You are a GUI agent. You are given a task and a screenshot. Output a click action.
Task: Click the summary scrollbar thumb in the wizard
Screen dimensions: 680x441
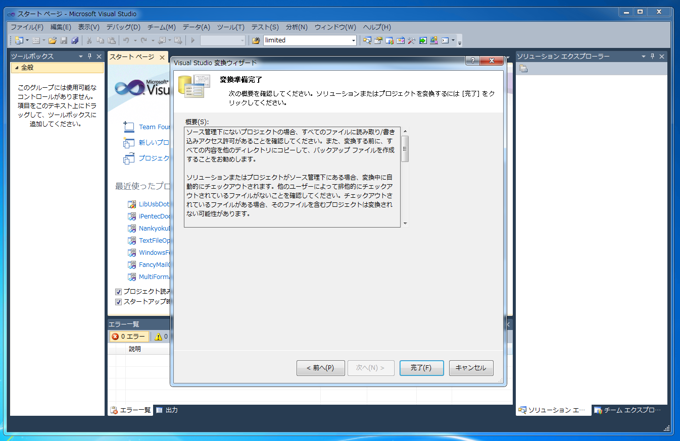click(x=405, y=149)
